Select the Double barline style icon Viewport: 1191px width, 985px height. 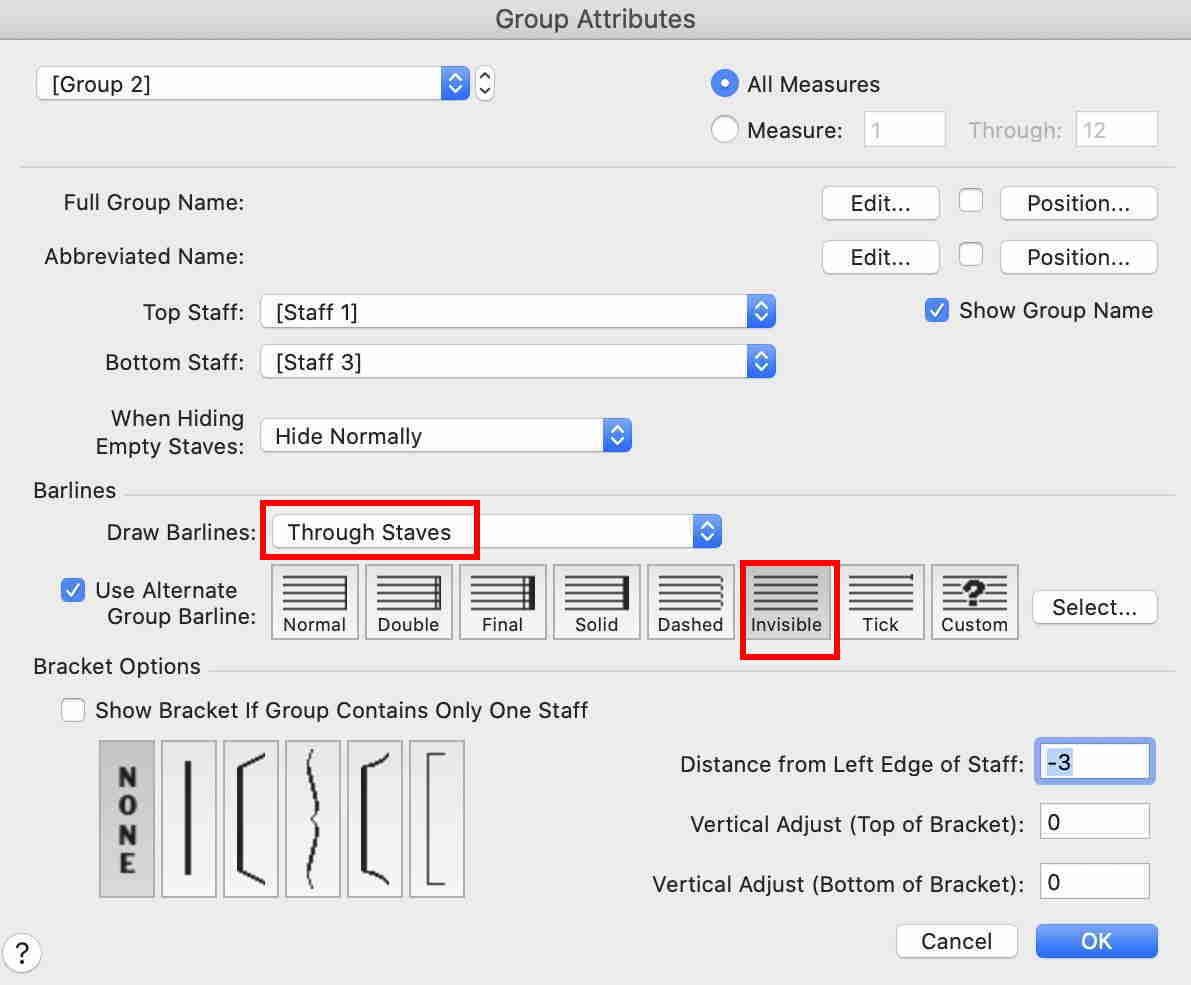408,602
